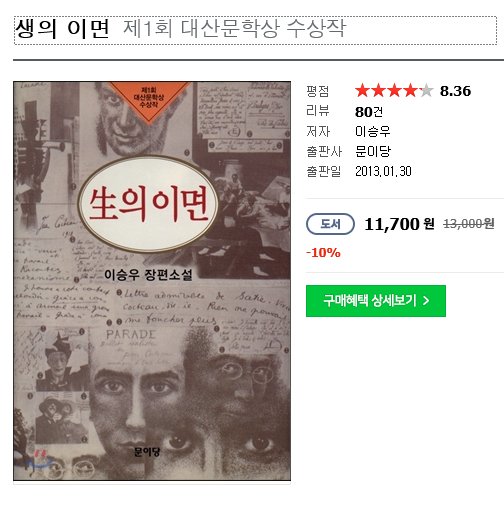
Task: Click the first red rating star
Action: [362, 91]
